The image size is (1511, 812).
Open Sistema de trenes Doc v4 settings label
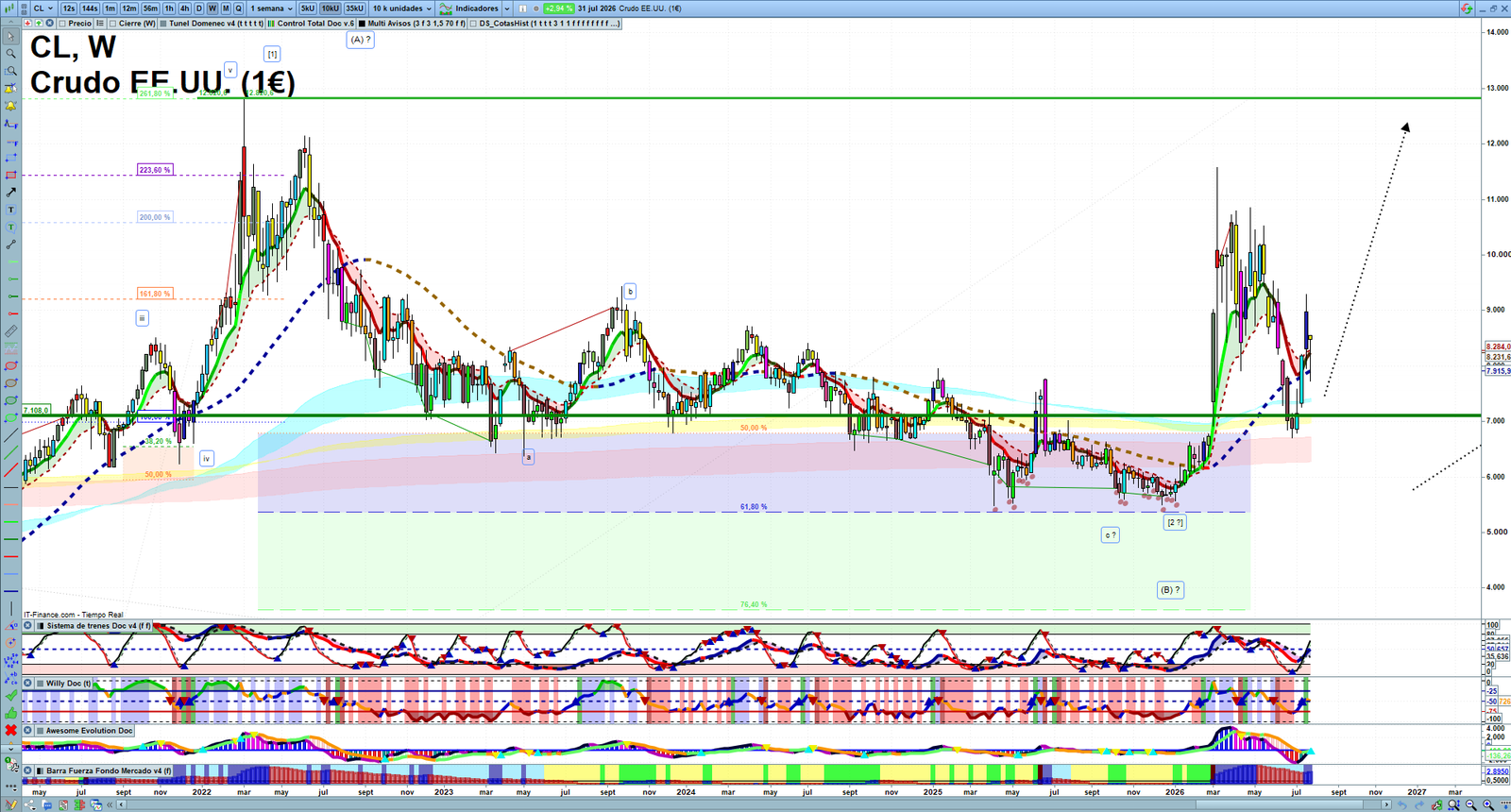(98, 625)
